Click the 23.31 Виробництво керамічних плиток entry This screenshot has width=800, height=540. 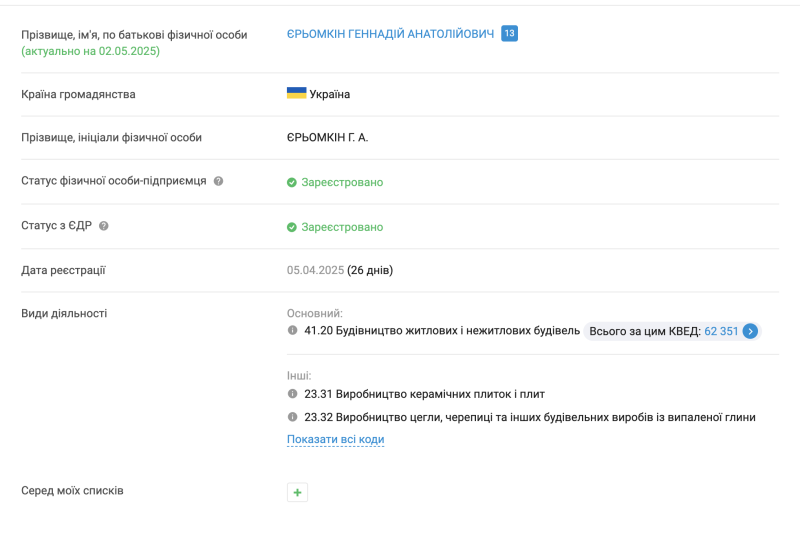(x=424, y=394)
